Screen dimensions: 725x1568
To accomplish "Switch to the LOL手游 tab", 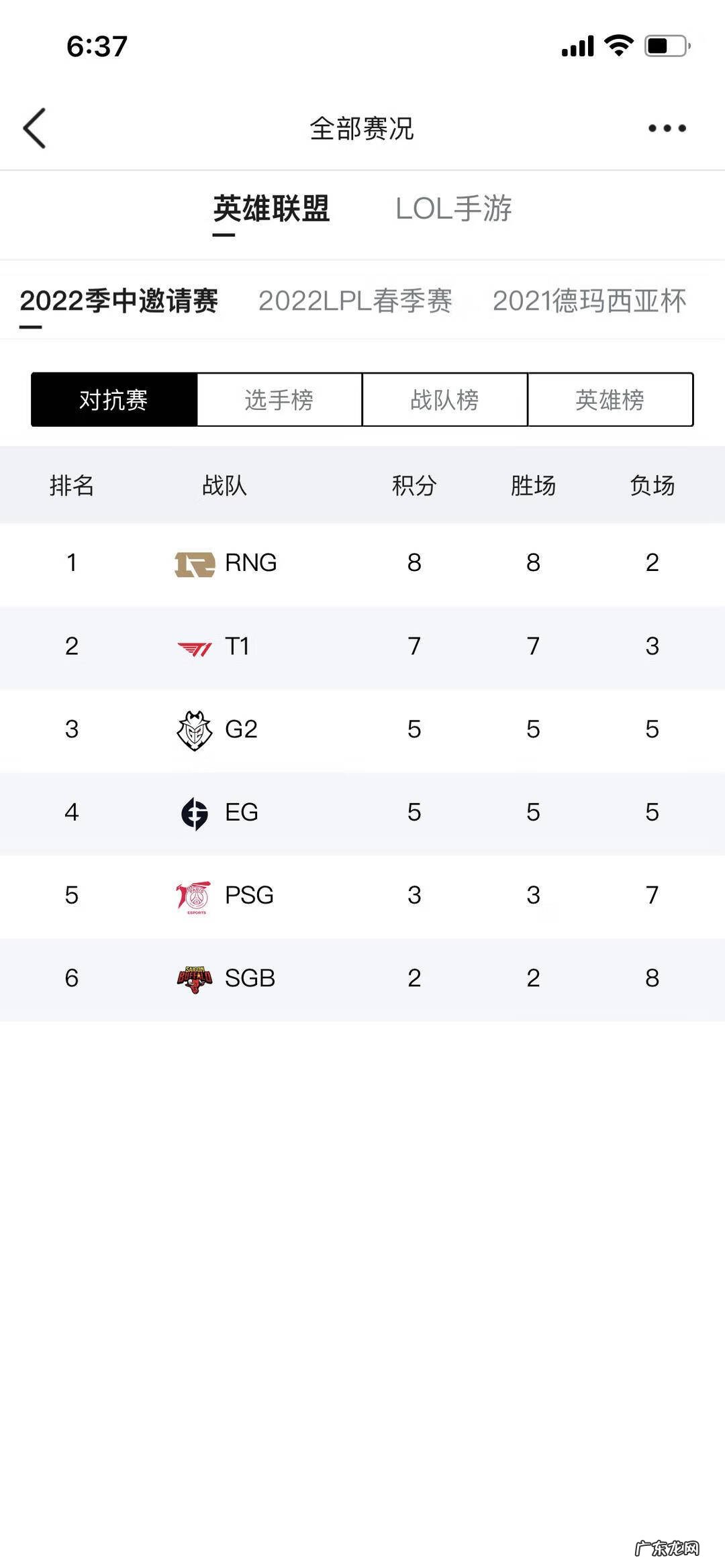I will pos(454,209).
